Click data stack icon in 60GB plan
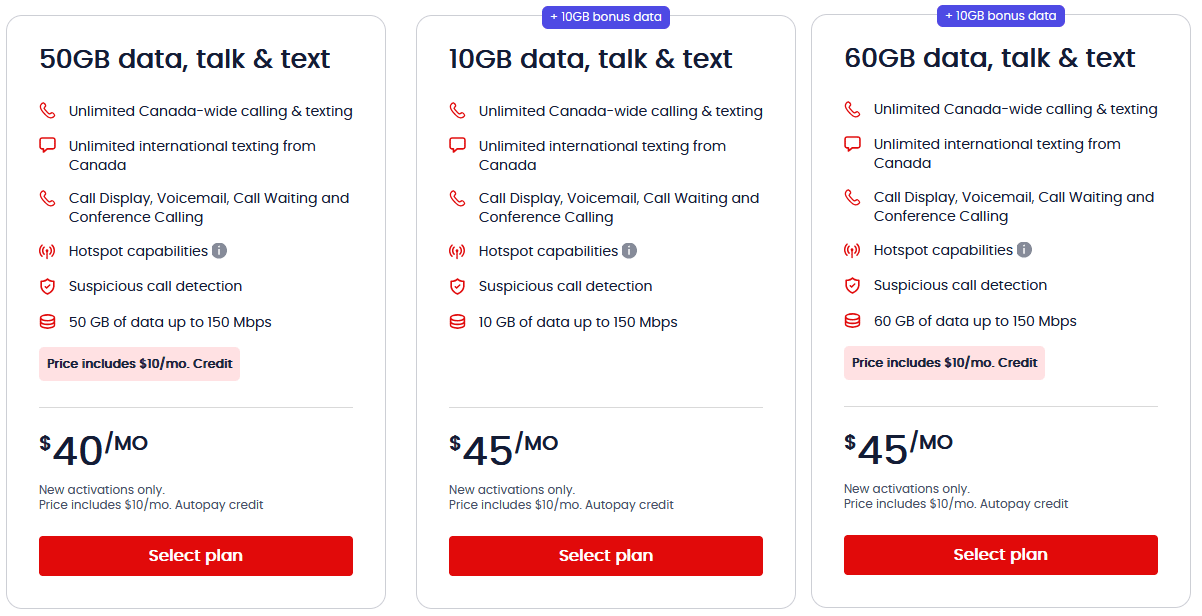This screenshot has height=616, width=1202. point(852,321)
